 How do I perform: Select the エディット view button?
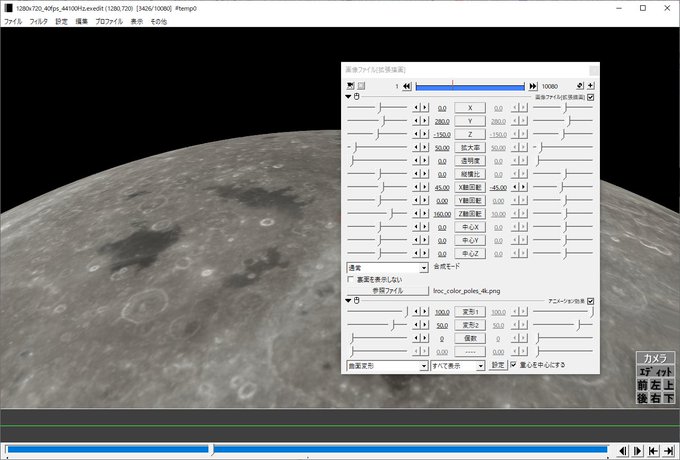click(x=655, y=372)
